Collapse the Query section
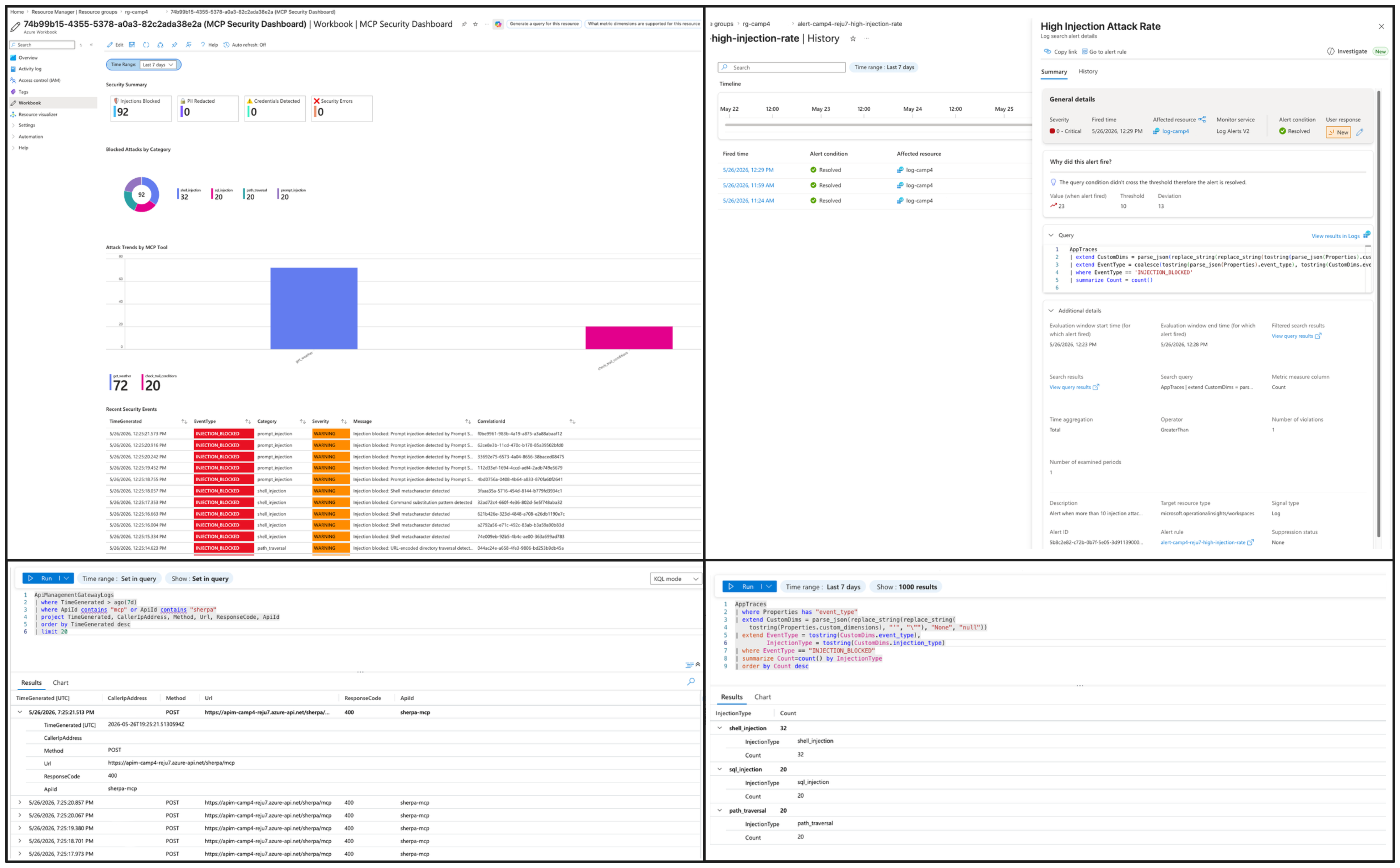Screen dimensions: 1400x868 [1051, 235]
